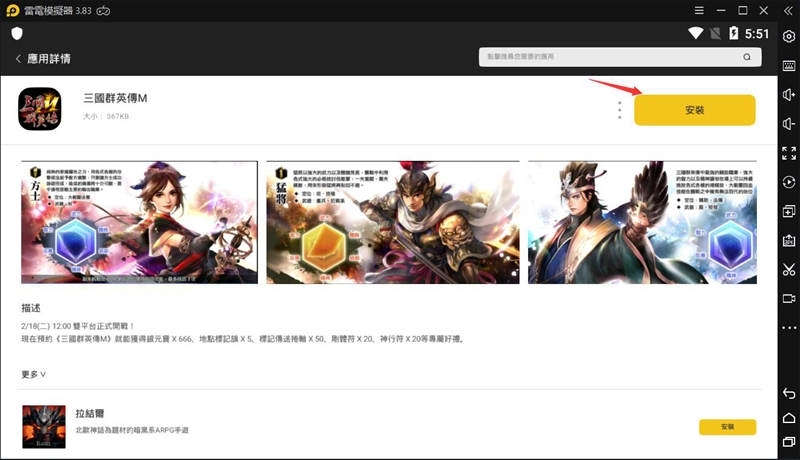
Task: Start screen recording with camera icon
Action: (x=789, y=299)
